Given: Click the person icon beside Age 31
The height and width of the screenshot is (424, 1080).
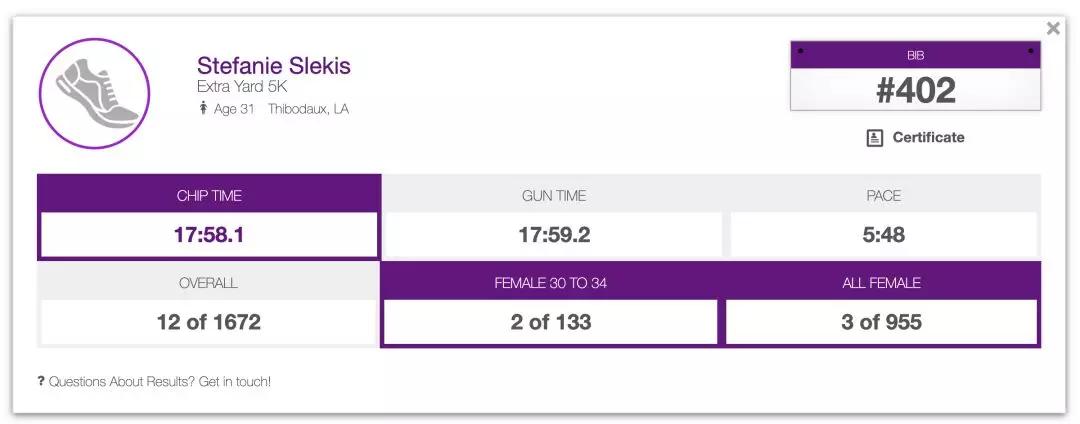Looking at the screenshot, I should tap(203, 109).
